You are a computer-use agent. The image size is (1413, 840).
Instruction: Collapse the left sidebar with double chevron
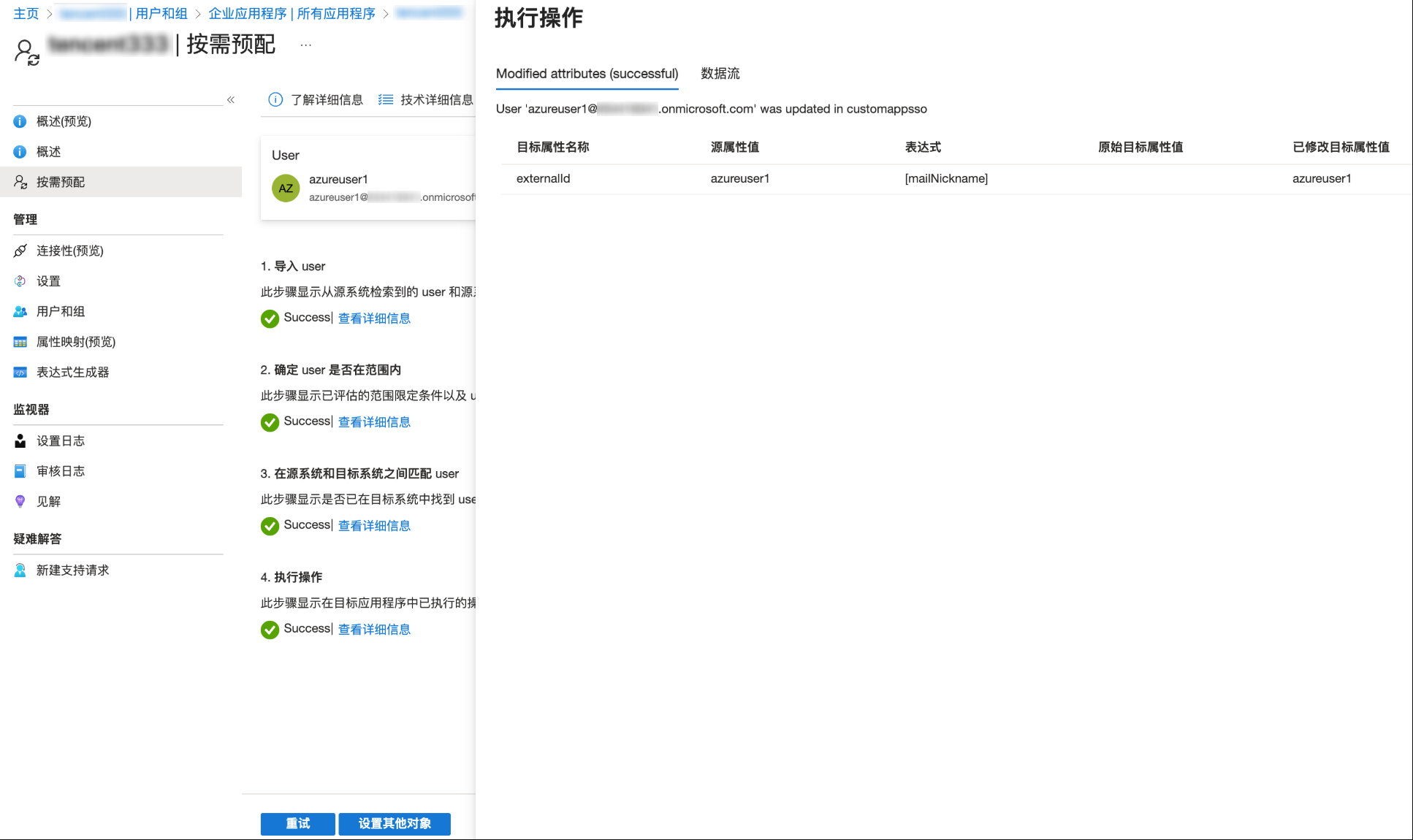231,99
